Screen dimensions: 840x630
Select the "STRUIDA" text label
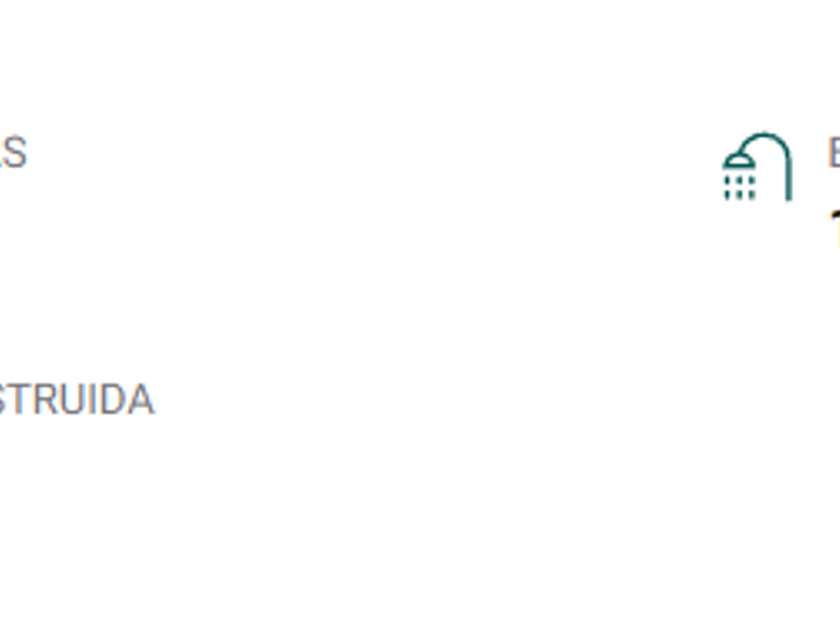pyautogui.click(x=76, y=400)
